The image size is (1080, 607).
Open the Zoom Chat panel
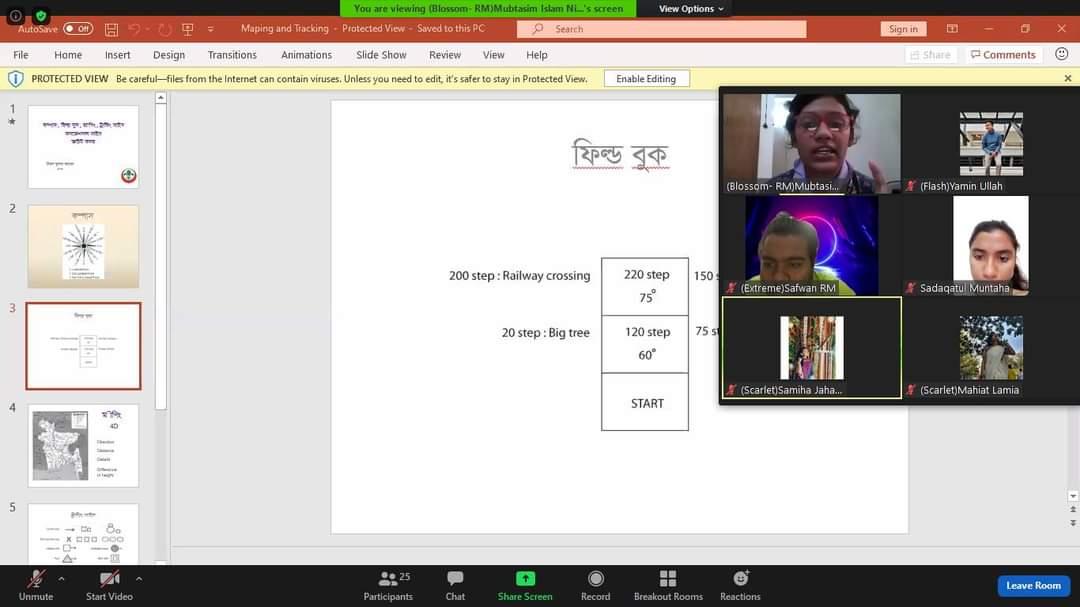coord(455,580)
